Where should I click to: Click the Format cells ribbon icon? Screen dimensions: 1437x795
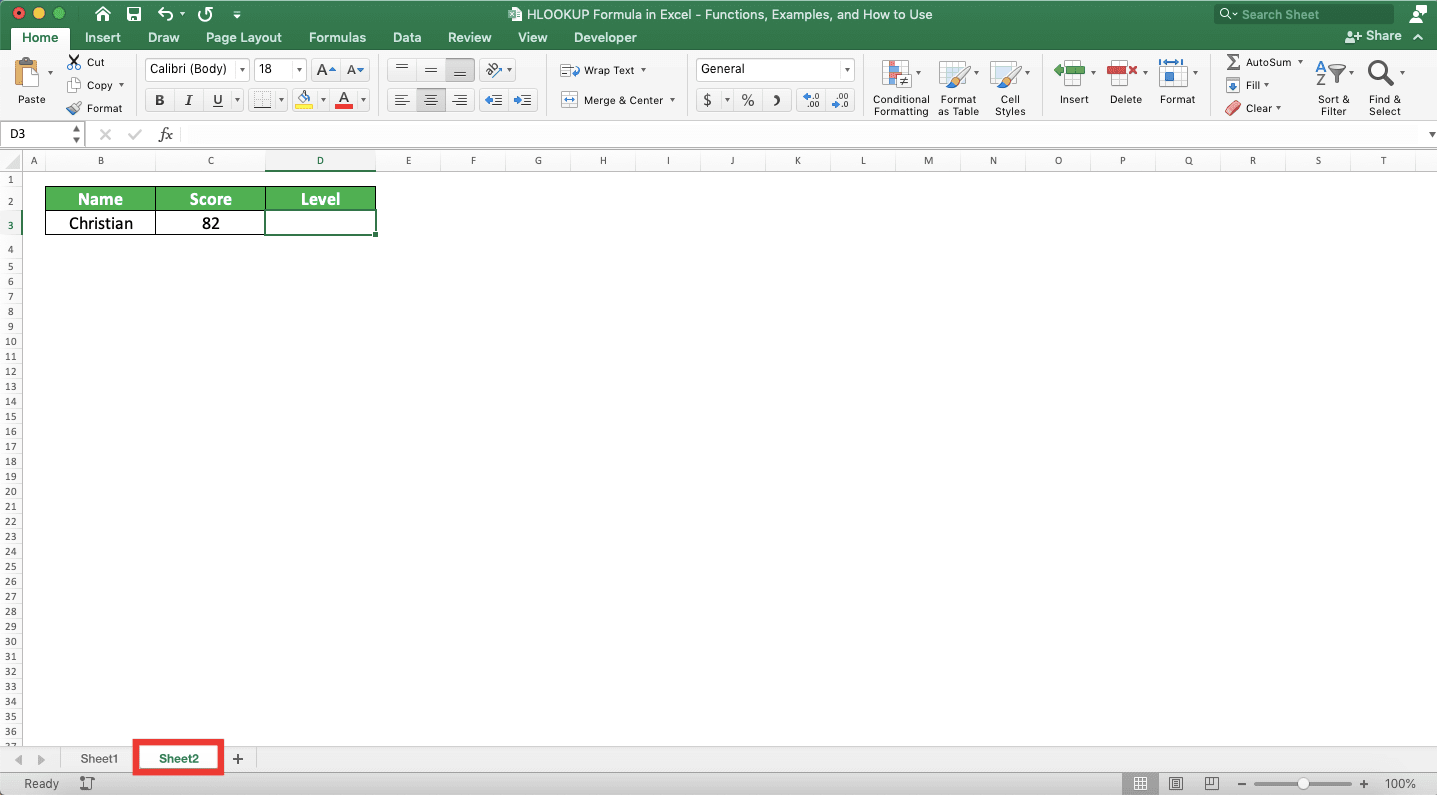[1171, 73]
